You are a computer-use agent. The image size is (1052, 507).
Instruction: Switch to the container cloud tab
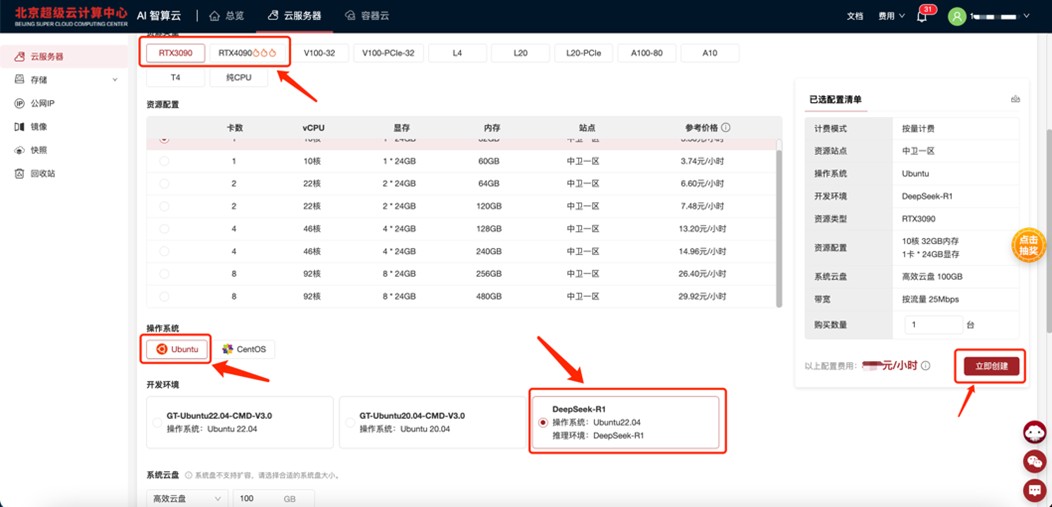366,15
